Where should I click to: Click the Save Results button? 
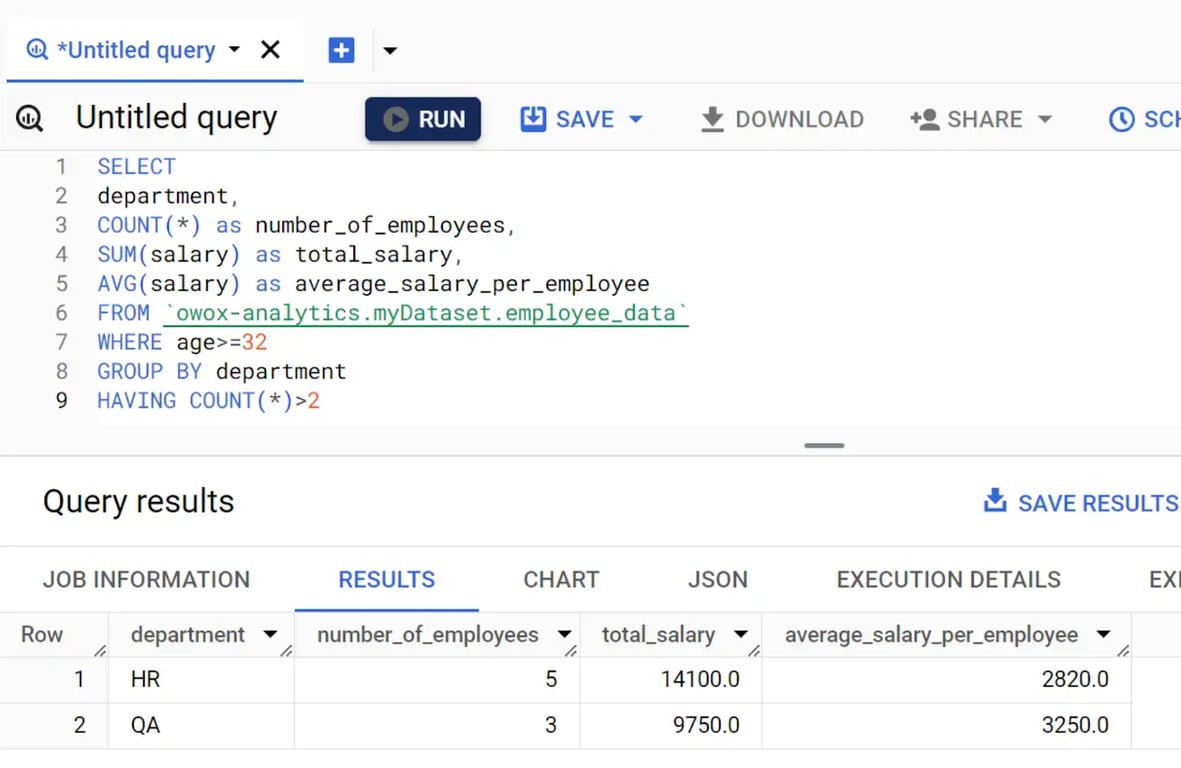(1081, 502)
